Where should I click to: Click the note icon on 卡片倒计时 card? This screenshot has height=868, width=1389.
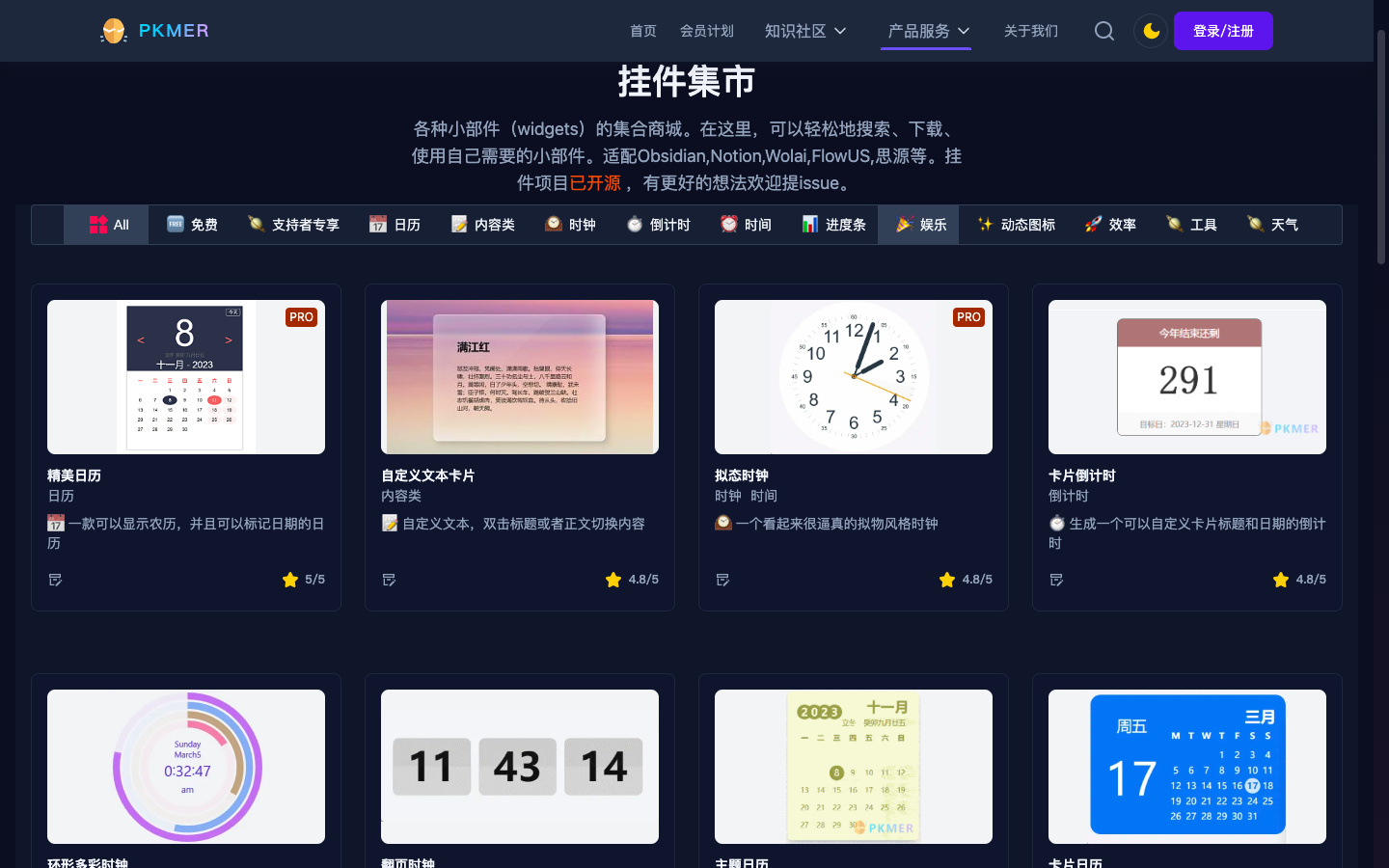1056,580
